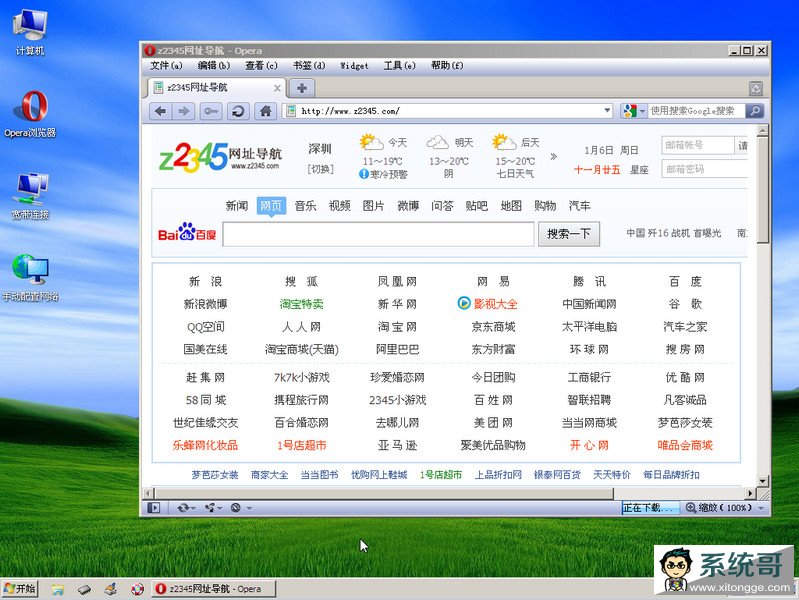Viewport: 799px width, 600px height.
Task: Select the 视频 search tab
Action: [x=339, y=205]
